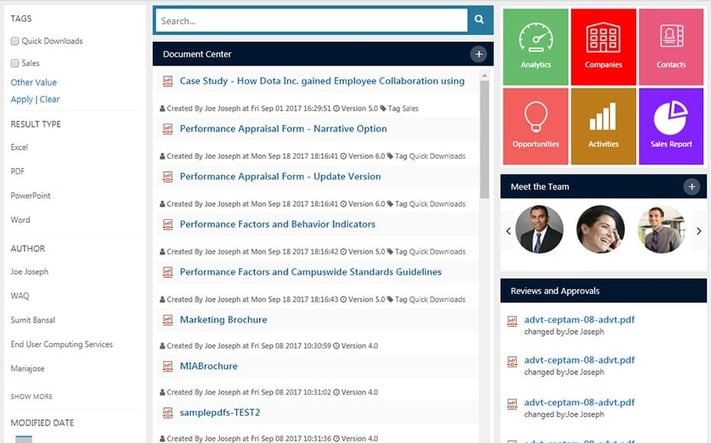Screen dimensions: 711x443
Task: Filter results by Excel type
Action: [x=19, y=147]
